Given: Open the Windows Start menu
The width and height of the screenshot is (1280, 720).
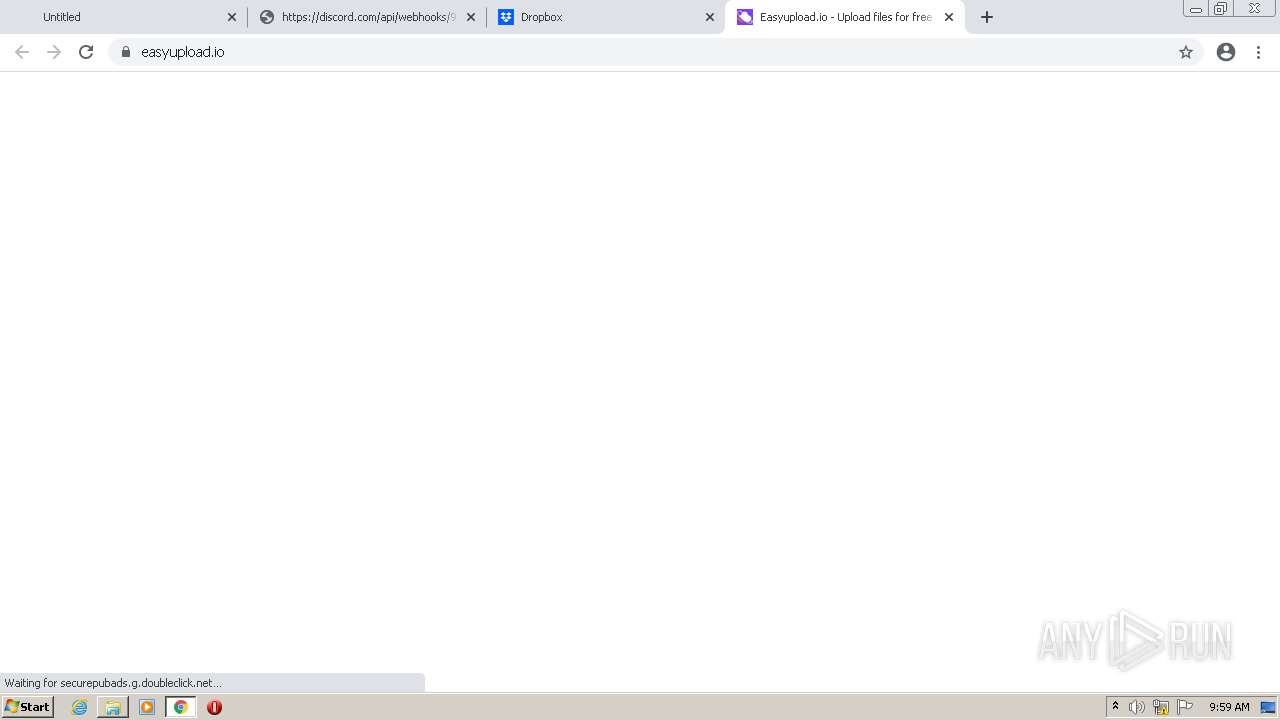Looking at the screenshot, I should coord(28,707).
